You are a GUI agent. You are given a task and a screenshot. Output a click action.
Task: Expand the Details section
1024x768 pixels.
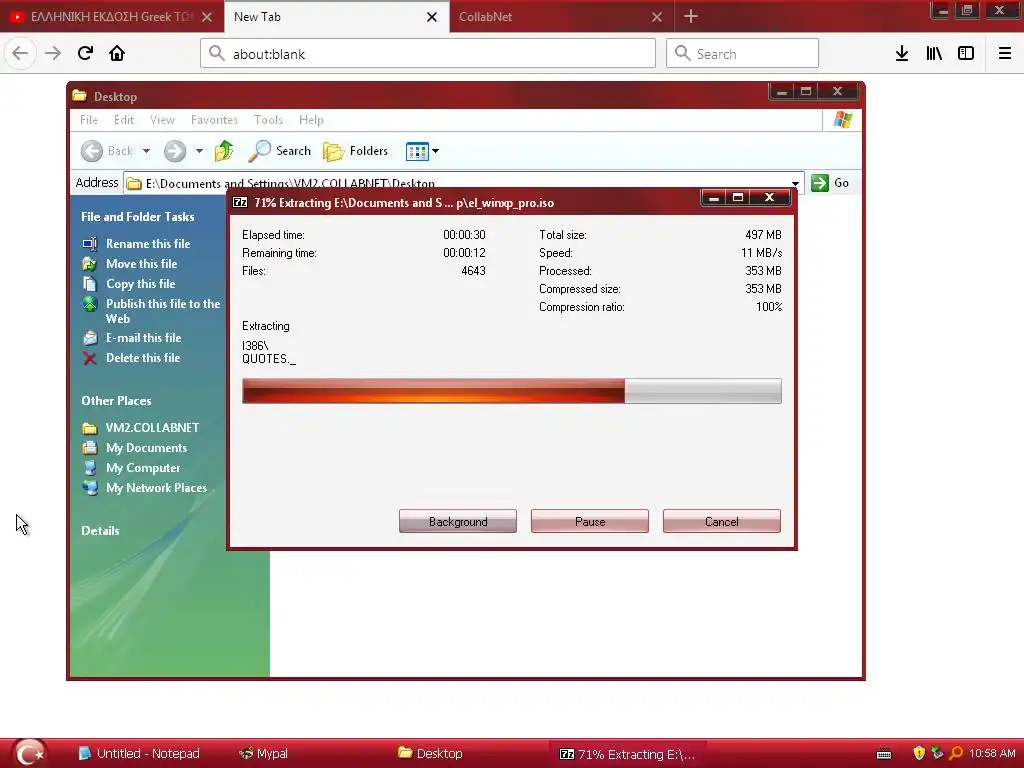(101, 531)
